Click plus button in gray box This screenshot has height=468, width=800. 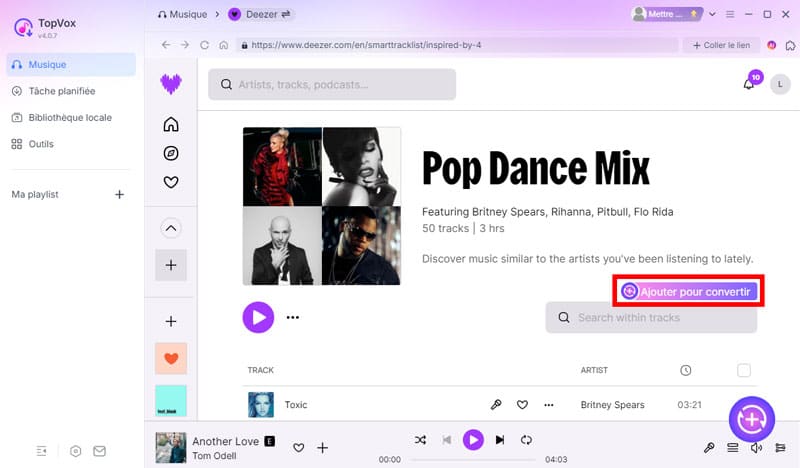(x=171, y=265)
